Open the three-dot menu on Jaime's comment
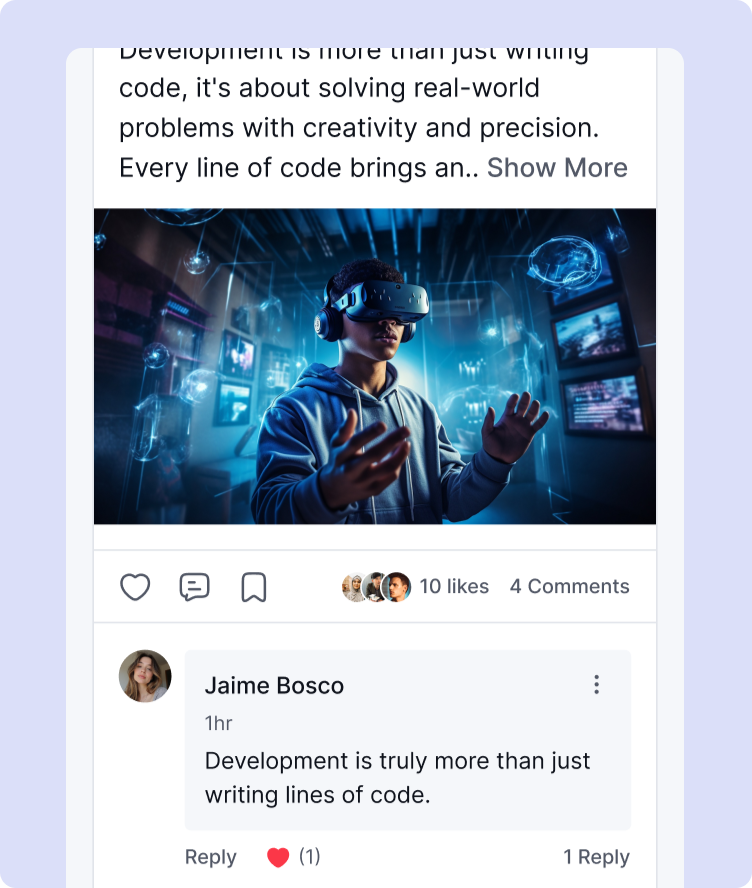The height and width of the screenshot is (888, 752). click(x=596, y=685)
